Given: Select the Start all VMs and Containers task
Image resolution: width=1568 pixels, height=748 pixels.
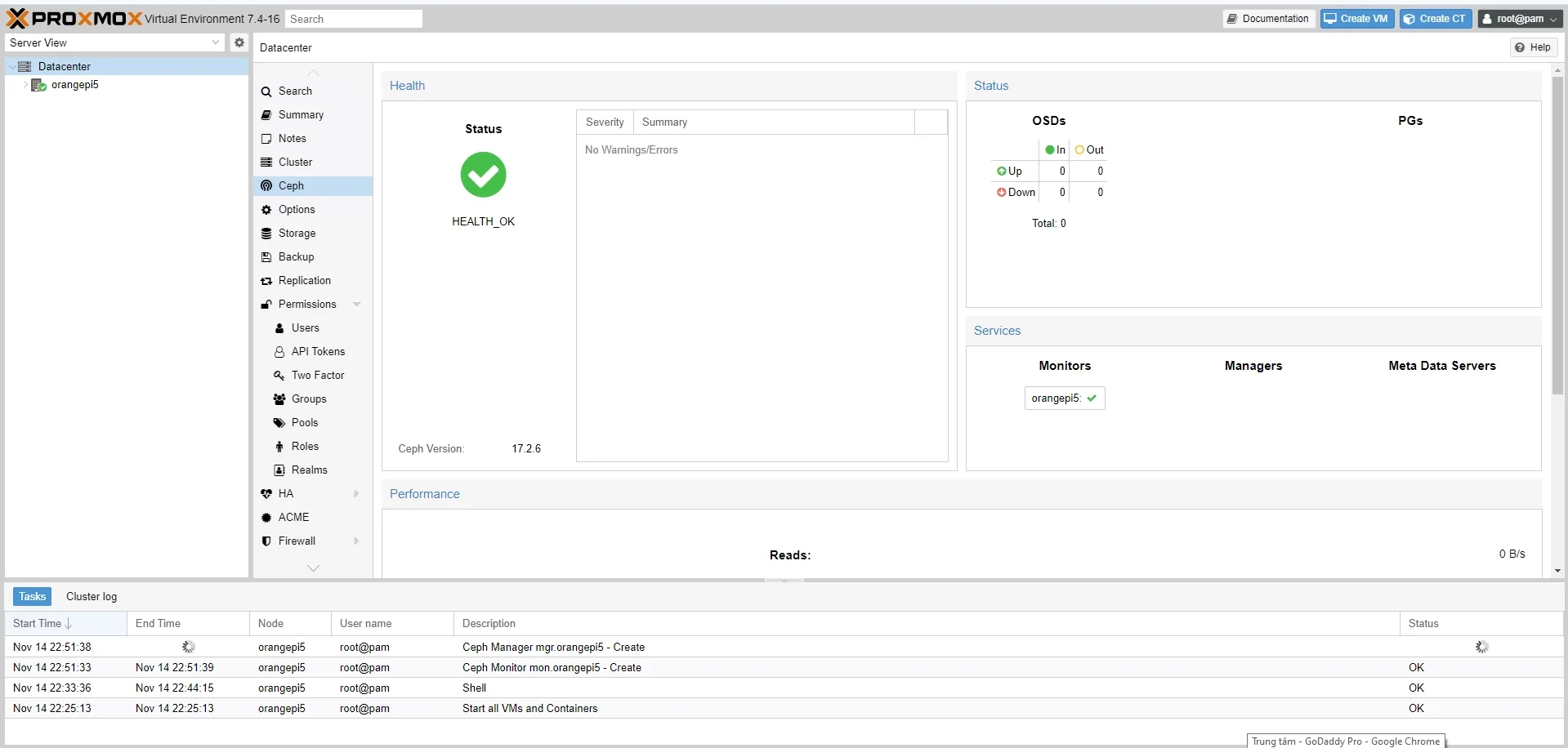Looking at the screenshot, I should [x=784, y=709].
